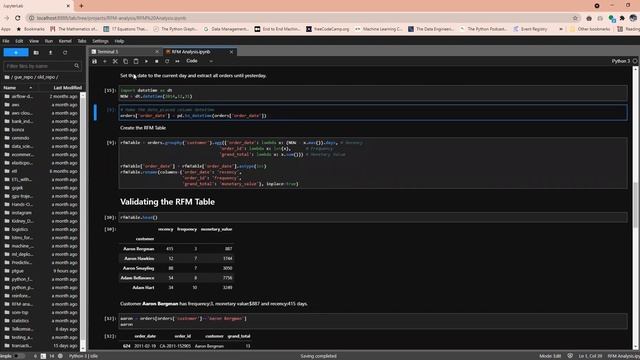Run the selected cell with play icon

(146, 61)
